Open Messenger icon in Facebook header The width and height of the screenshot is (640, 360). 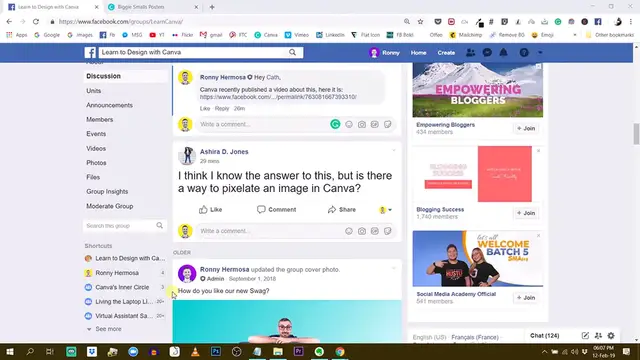click(487, 53)
